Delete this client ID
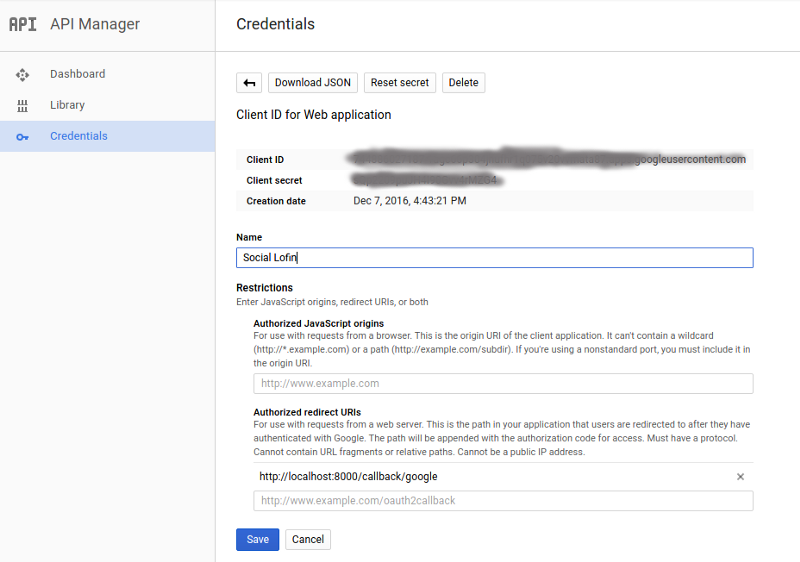 [x=463, y=83]
